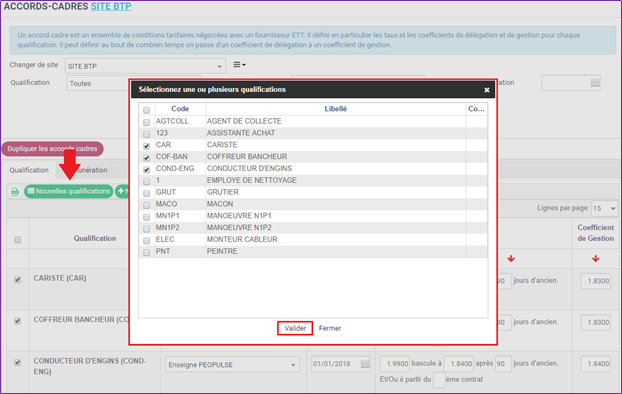
Task: Open calendar icon next to 01/01/2018 date
Action: (x=365, y=364)
